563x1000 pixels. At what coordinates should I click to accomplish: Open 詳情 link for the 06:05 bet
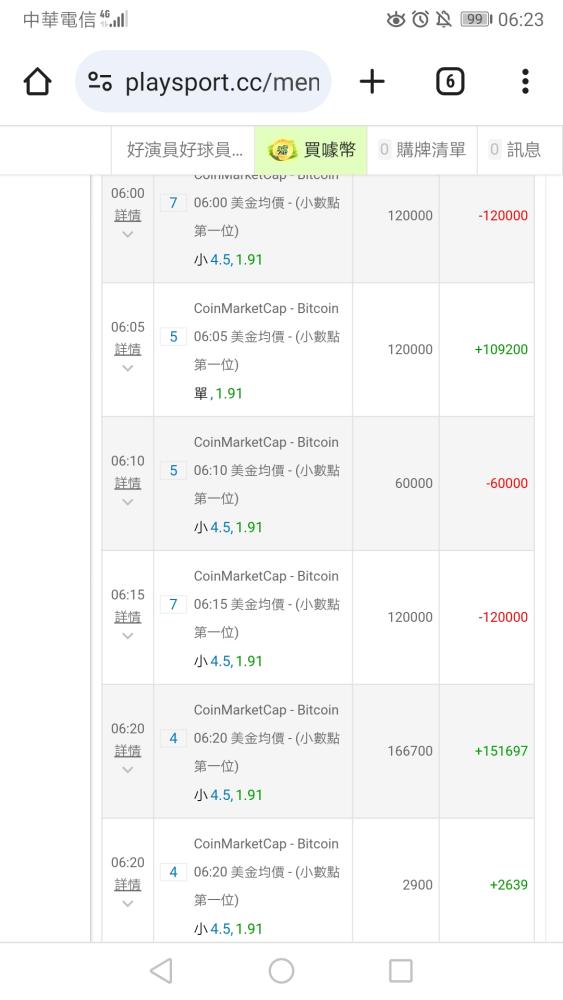click(128, 349)
